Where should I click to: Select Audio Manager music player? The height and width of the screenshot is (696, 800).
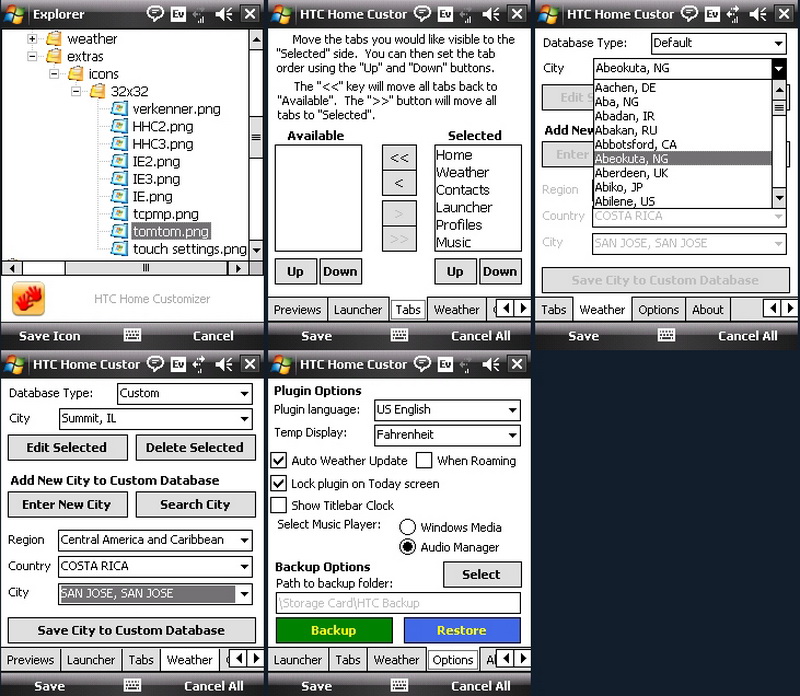(x=407, y=547)
